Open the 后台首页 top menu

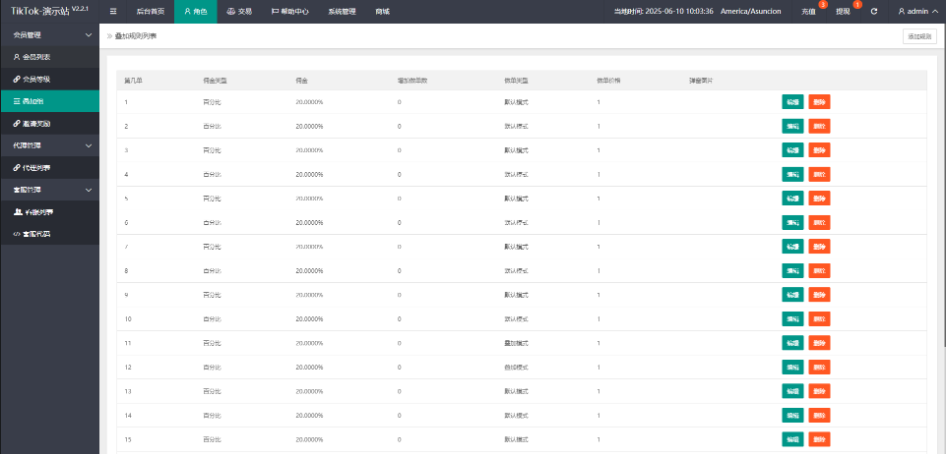(x=150, y=11)
